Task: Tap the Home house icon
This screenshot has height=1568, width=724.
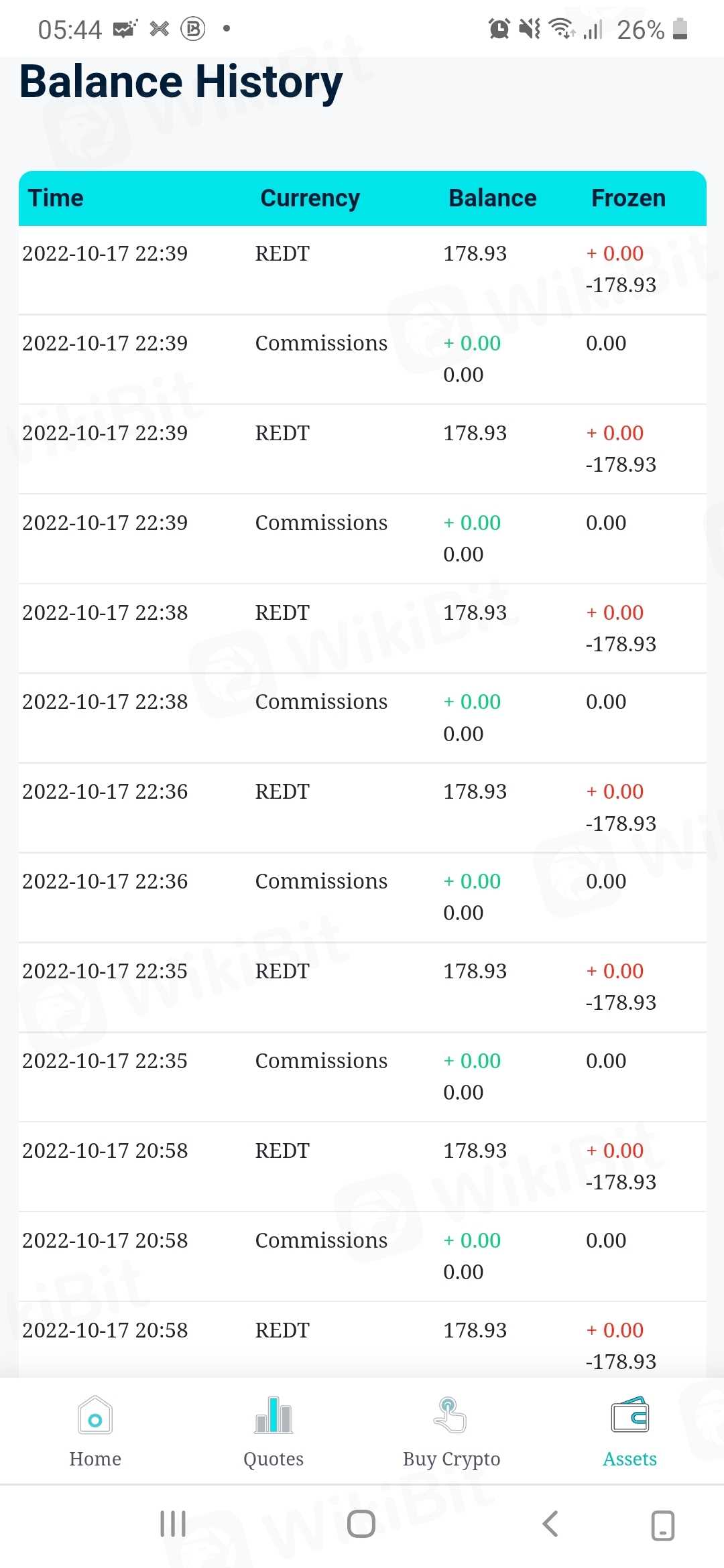Action: [95, 1415]
